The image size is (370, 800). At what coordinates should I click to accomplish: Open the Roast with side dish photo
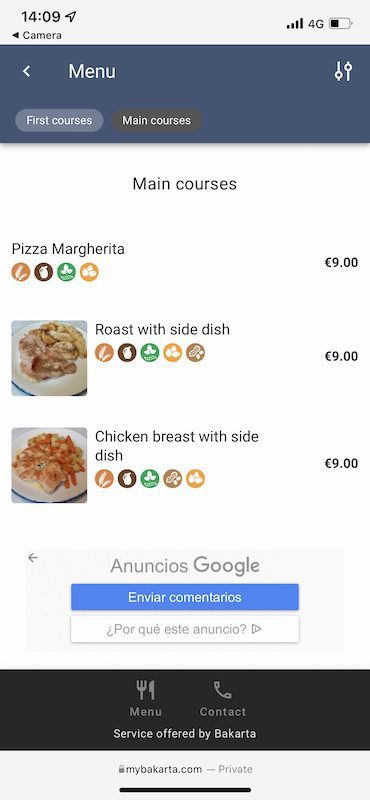pyautogui.click(x=49, y=358)
